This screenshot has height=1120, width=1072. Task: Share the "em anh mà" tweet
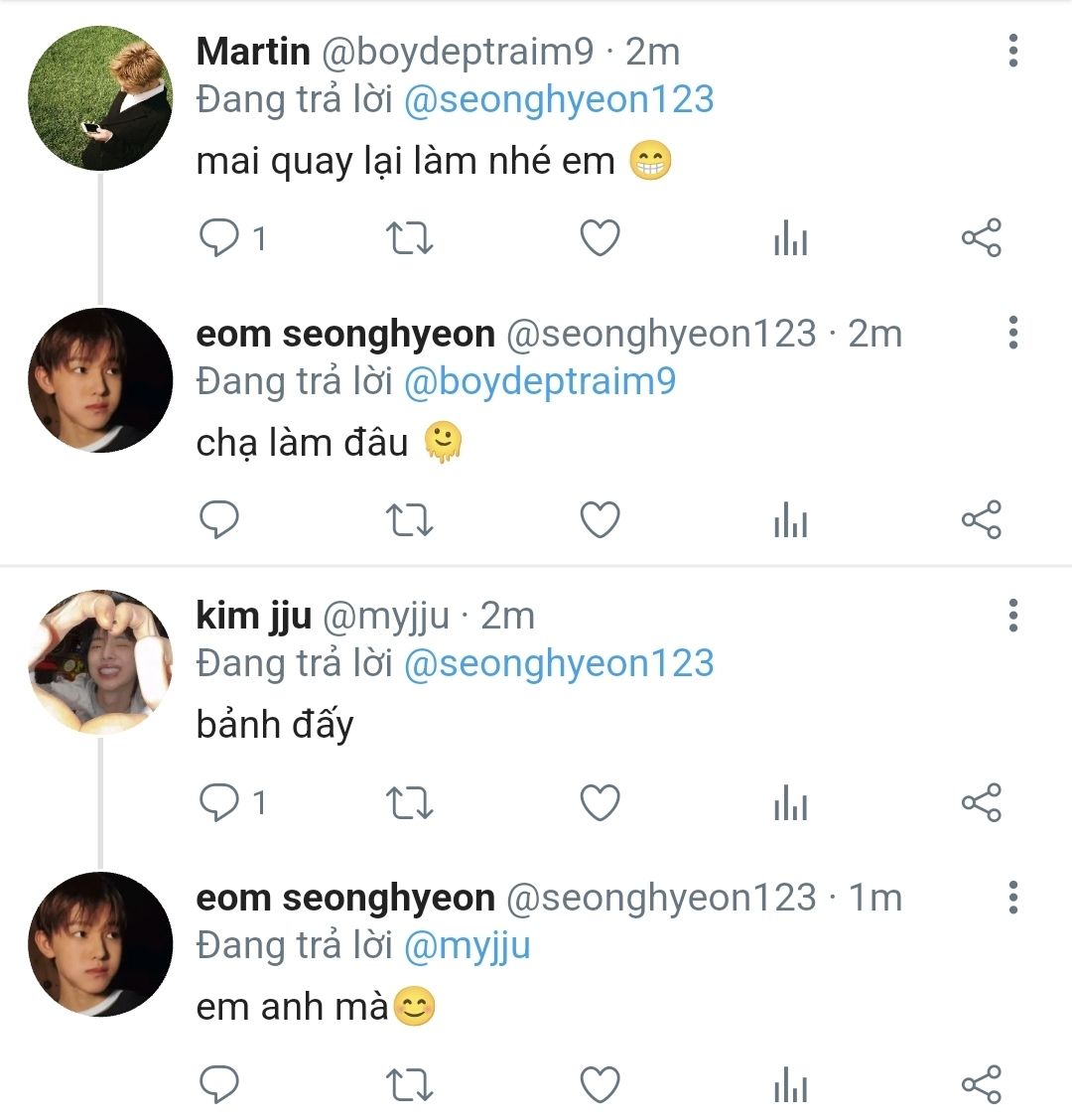click(x=982, y=1084)
